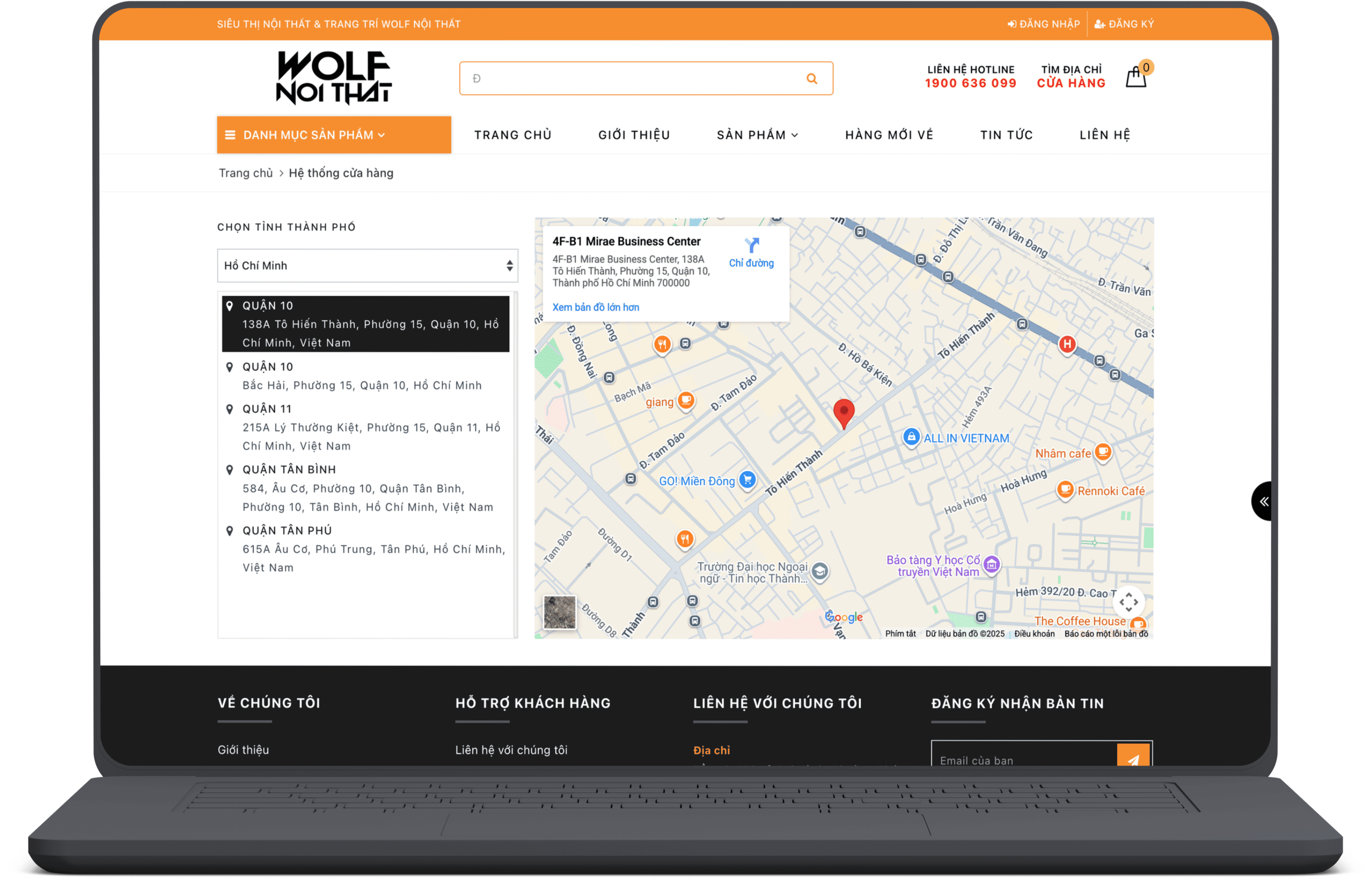Image resolution: width=1372 pixels, height=879 pixels.
Task: Open the Hồ Chí Minh city dropdown
Action: point(368,265)
